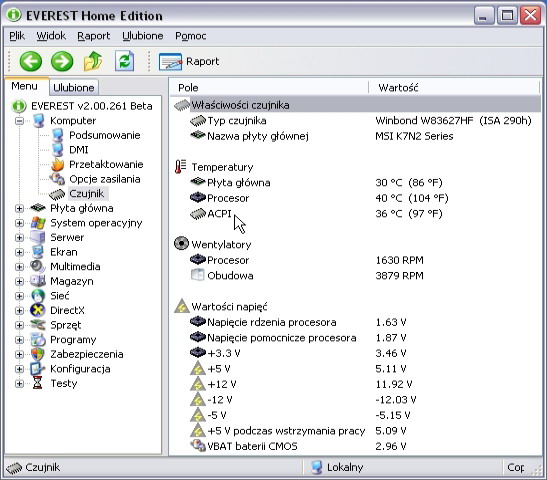547x480 pixels.
Task: Click the Temperatury thermometer icon
Action: [x=180, y=167]
